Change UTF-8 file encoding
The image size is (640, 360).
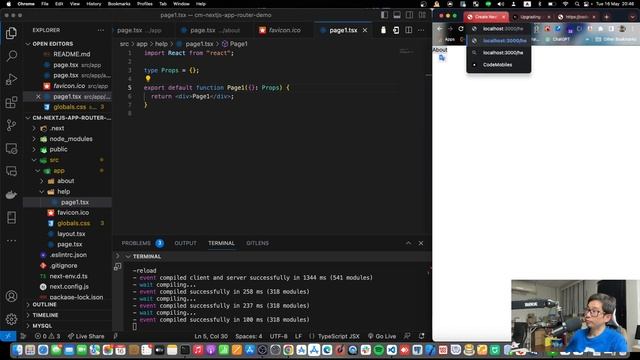tap(278, 336)
